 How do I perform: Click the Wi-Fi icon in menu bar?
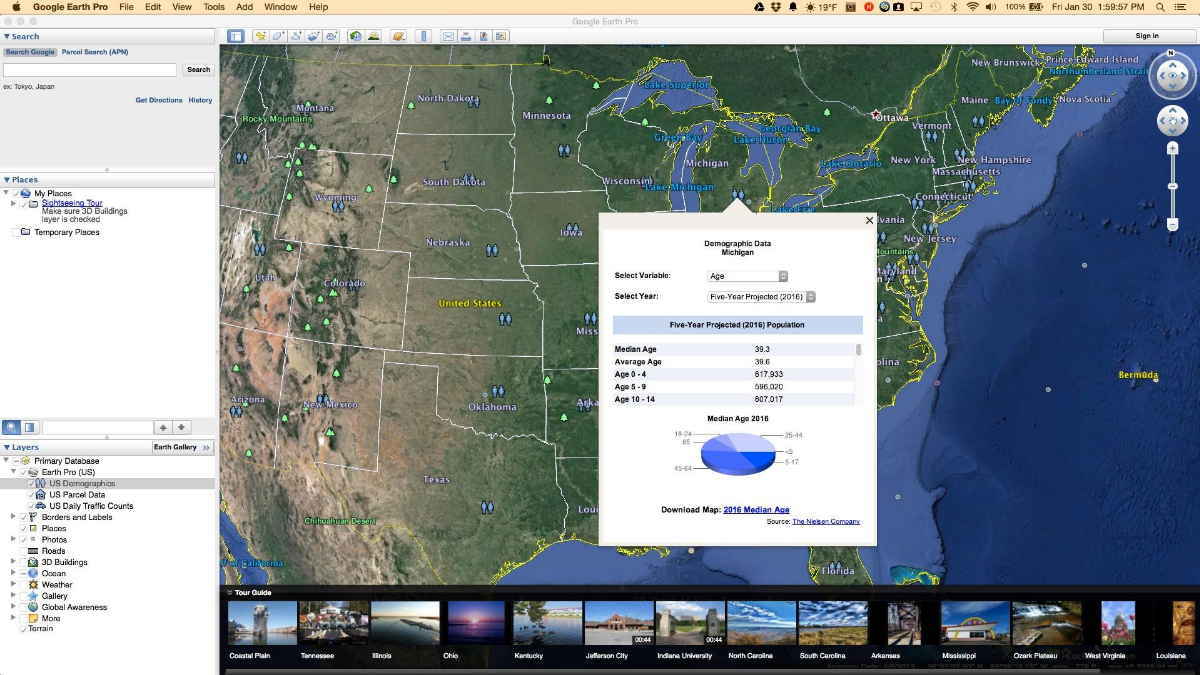(x=971, y=6)
